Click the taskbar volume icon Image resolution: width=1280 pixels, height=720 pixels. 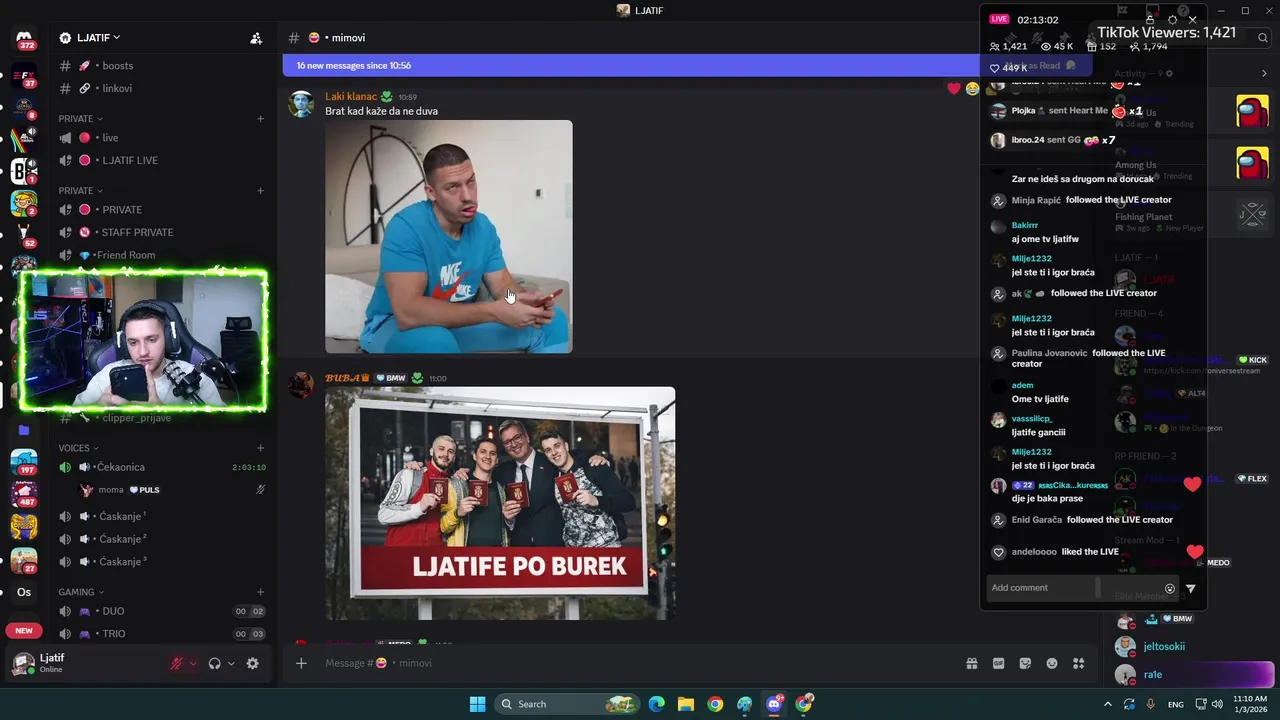[x=1217, y=704]
